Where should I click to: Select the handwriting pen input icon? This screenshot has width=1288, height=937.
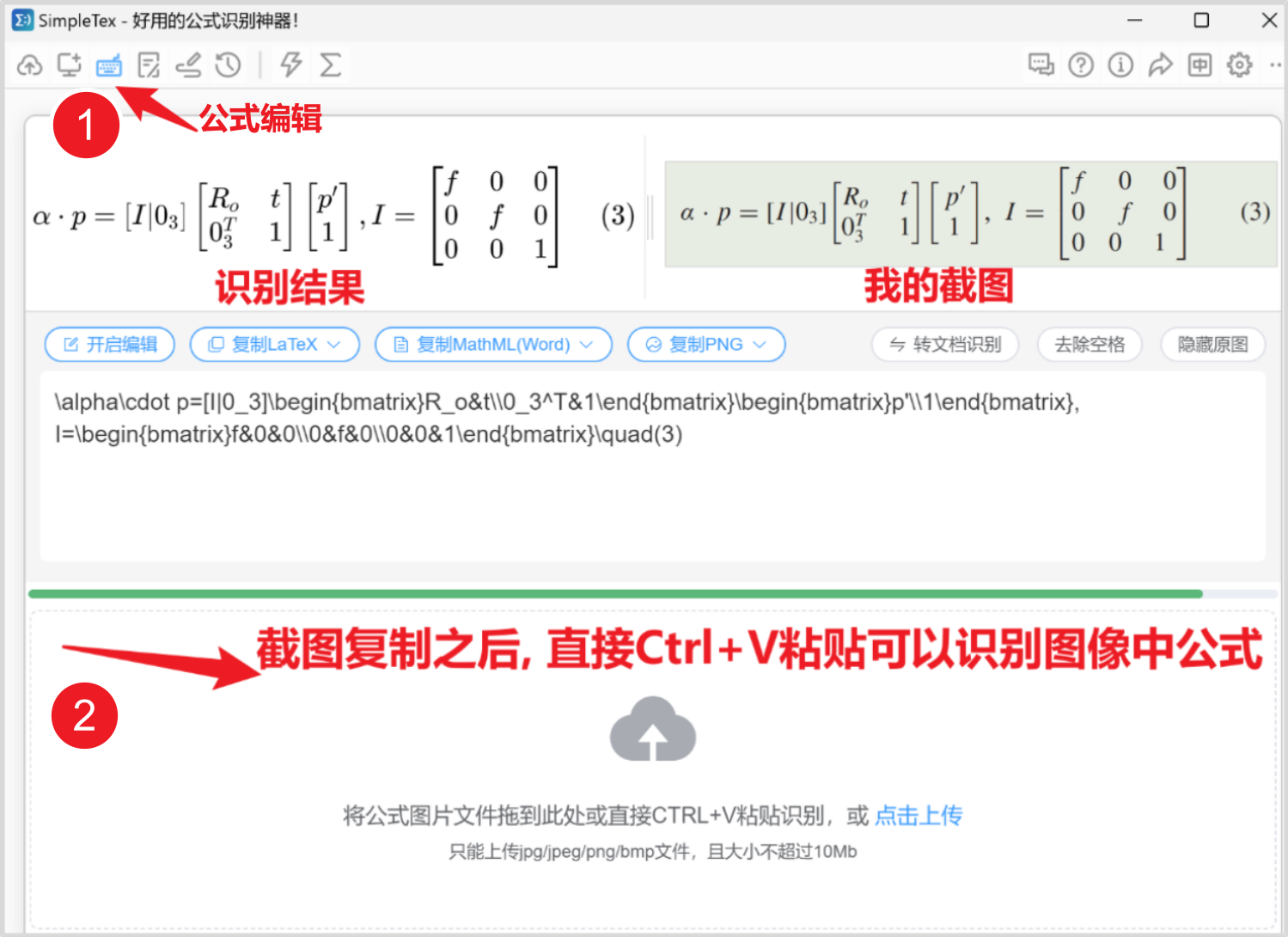[188, 65]
